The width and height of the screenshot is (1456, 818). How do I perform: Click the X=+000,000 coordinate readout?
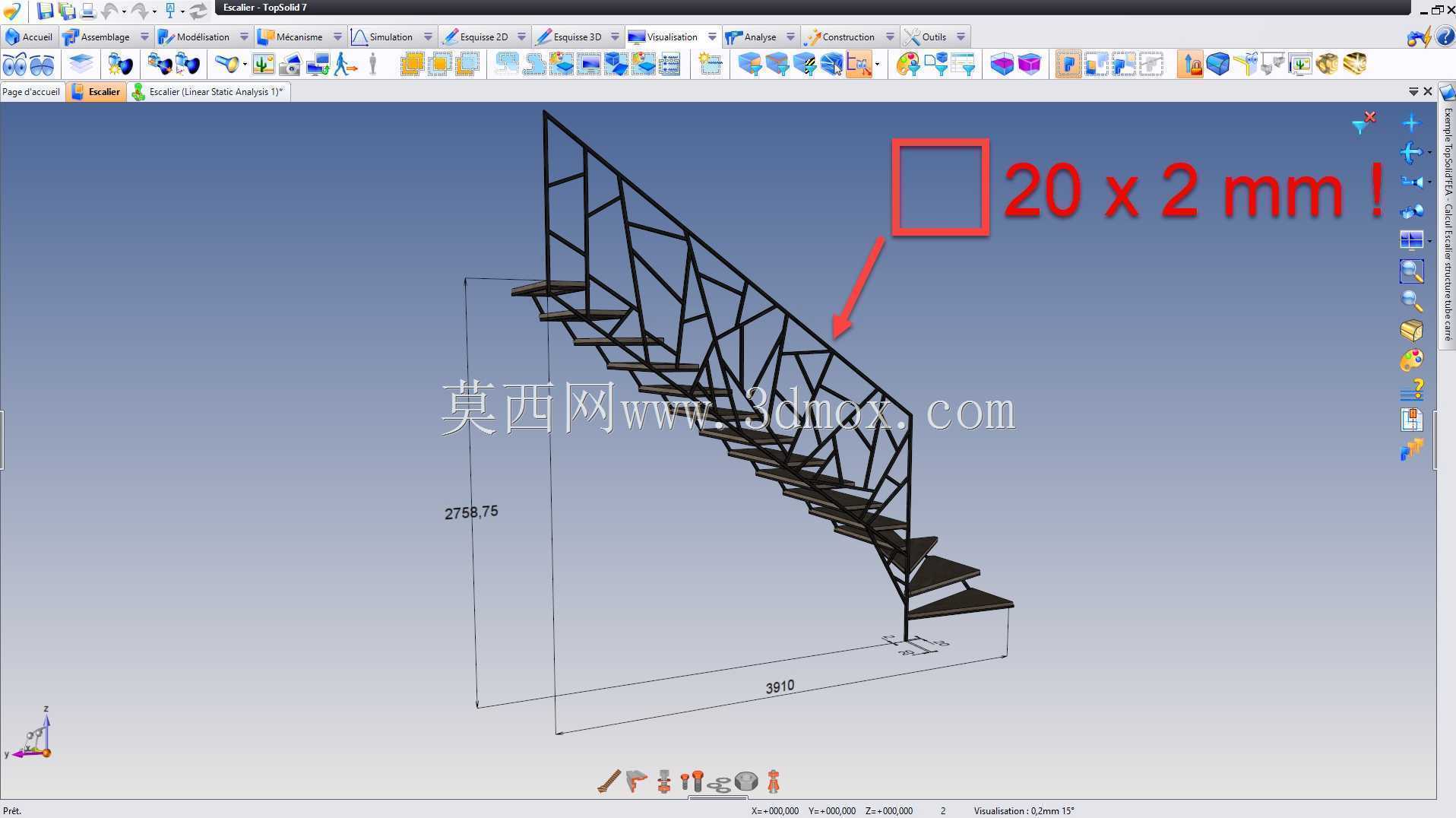(775, 811)
